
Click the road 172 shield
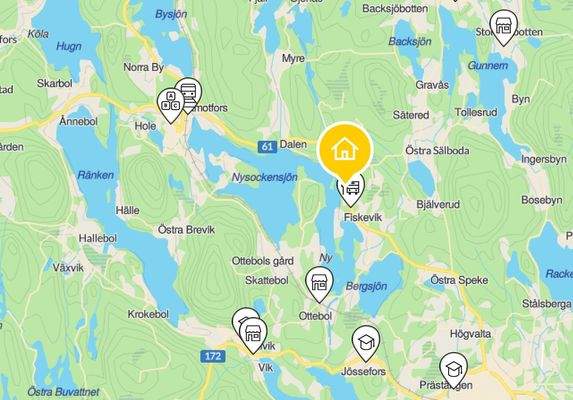coord(213,356)
